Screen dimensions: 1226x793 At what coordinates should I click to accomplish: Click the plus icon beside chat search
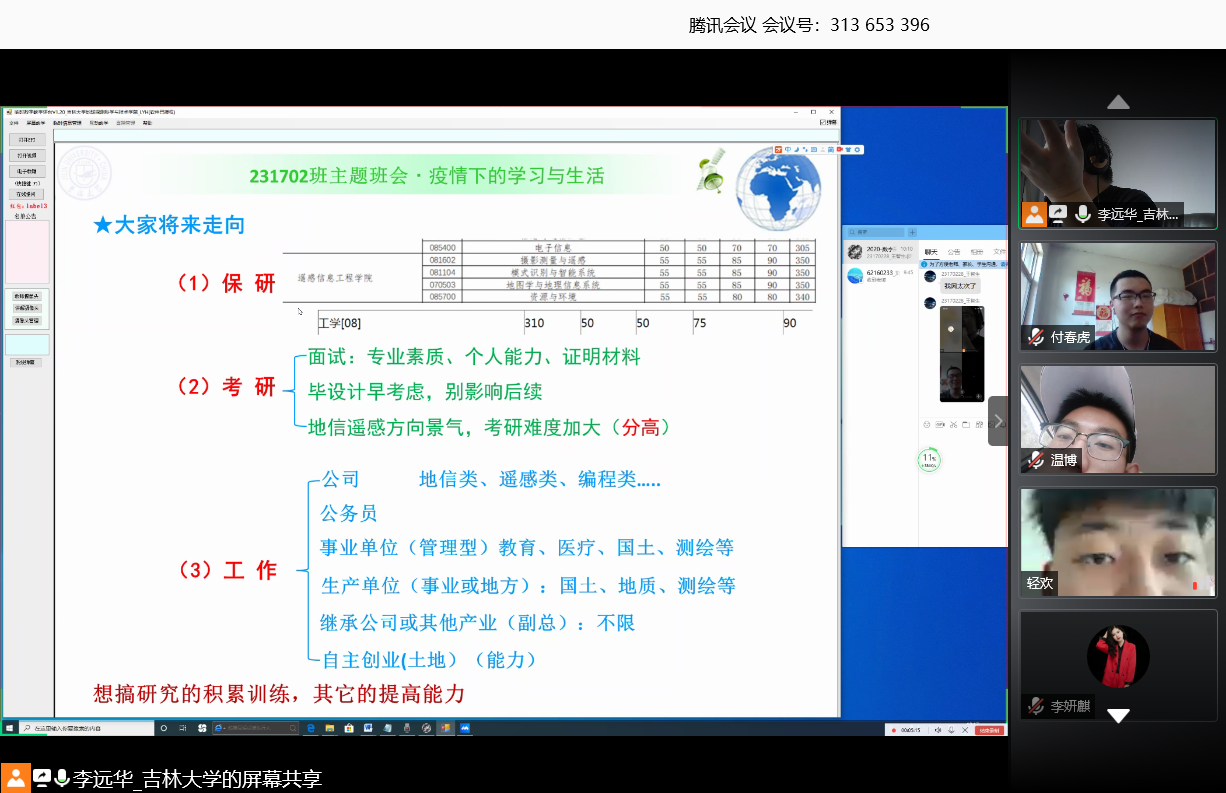pyautogui.click(x=912, y=232)
